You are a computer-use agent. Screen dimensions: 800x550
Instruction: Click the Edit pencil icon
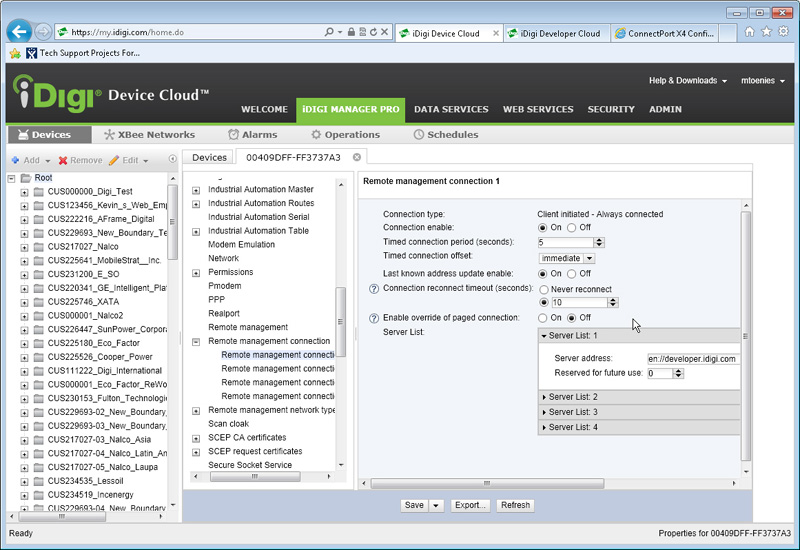pyautogui.click(x=114, y=160)
